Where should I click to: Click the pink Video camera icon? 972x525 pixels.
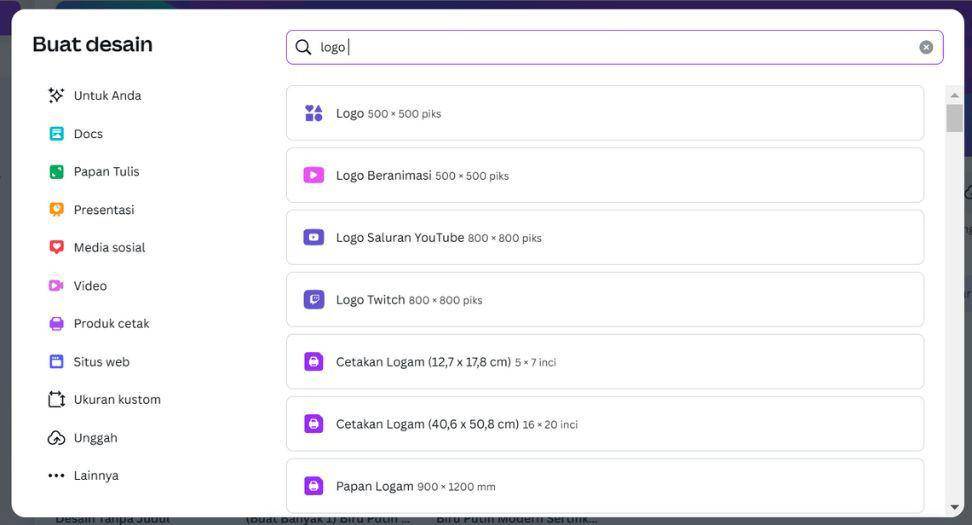(56, 286)
